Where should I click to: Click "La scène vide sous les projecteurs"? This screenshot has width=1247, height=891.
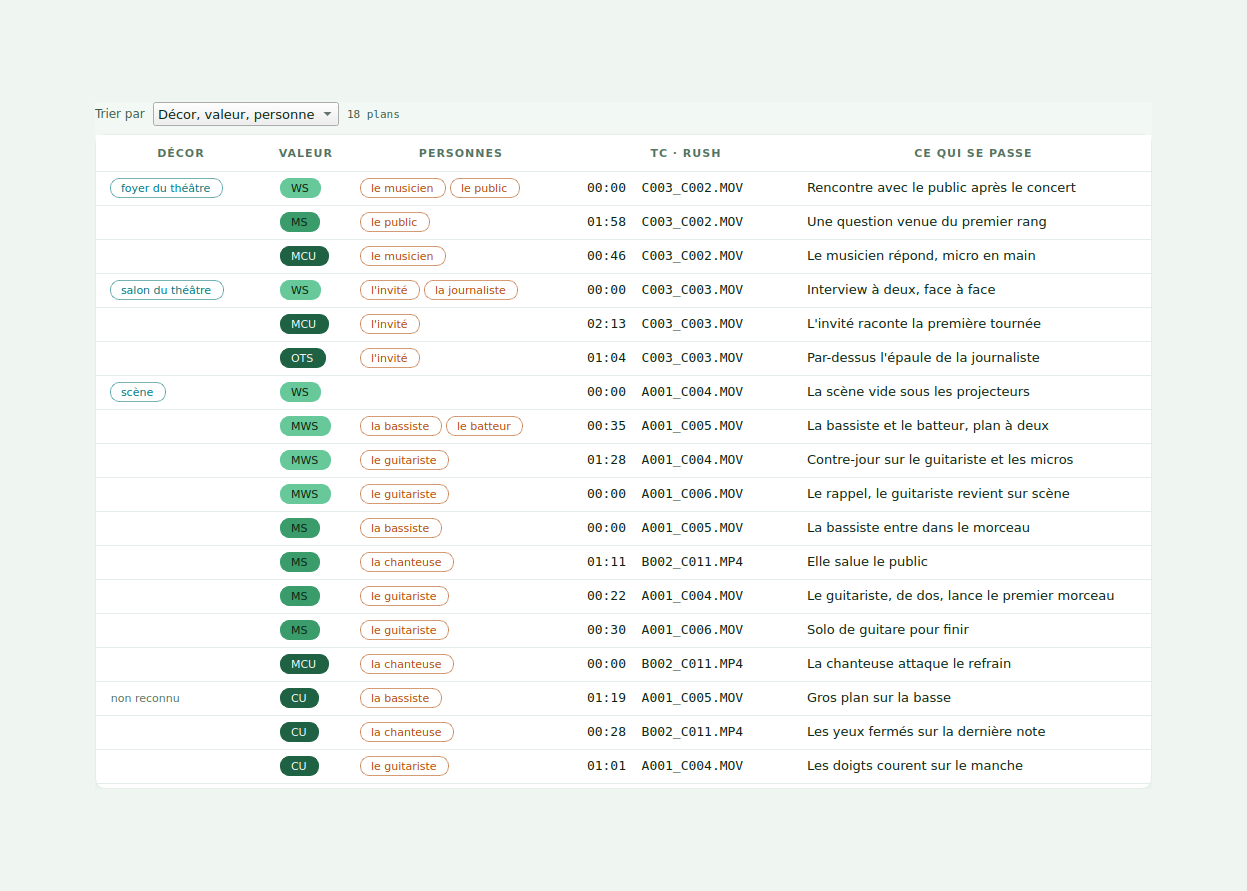click(x=918, y=392)
